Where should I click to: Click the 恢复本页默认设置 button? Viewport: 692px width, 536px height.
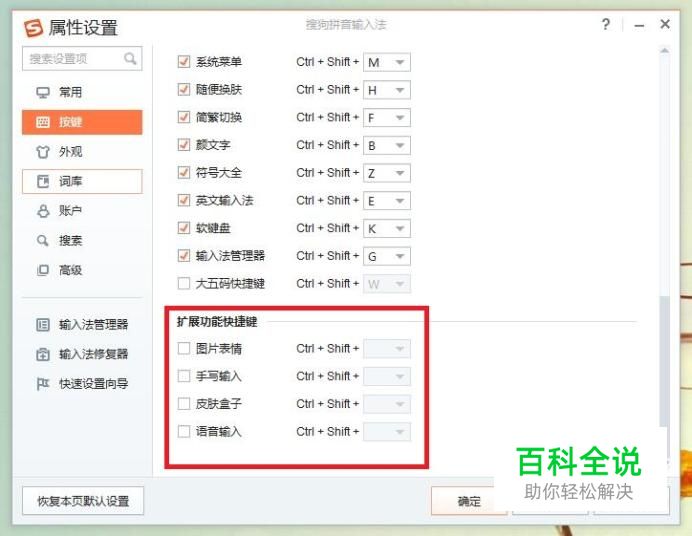(x=83, y=501)
